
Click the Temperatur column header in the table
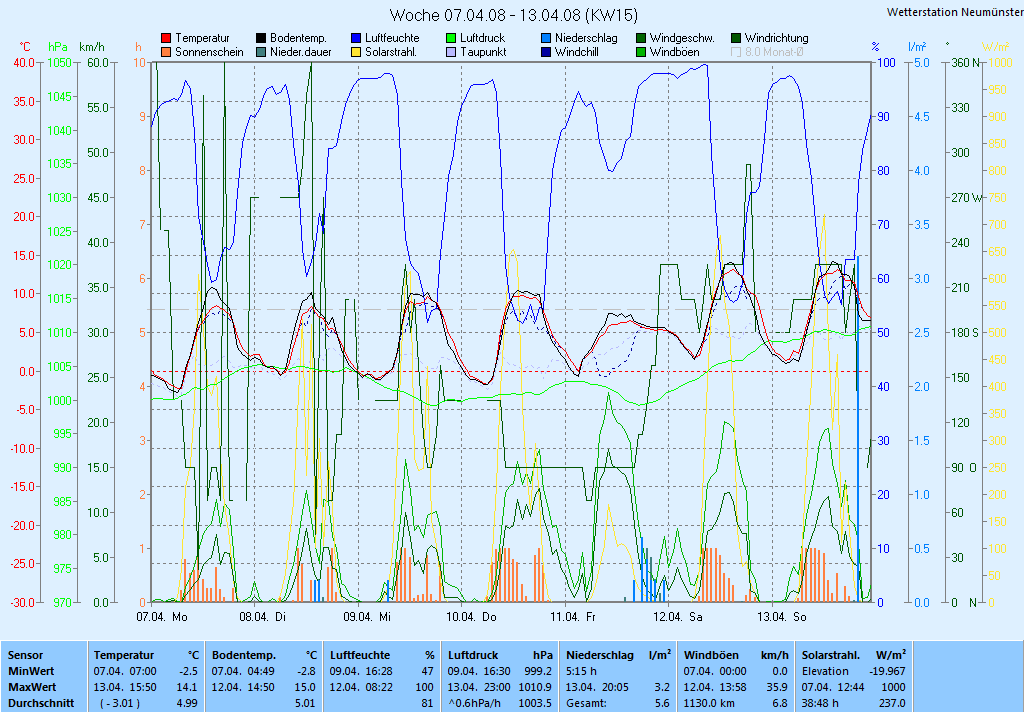click(124, 655)
